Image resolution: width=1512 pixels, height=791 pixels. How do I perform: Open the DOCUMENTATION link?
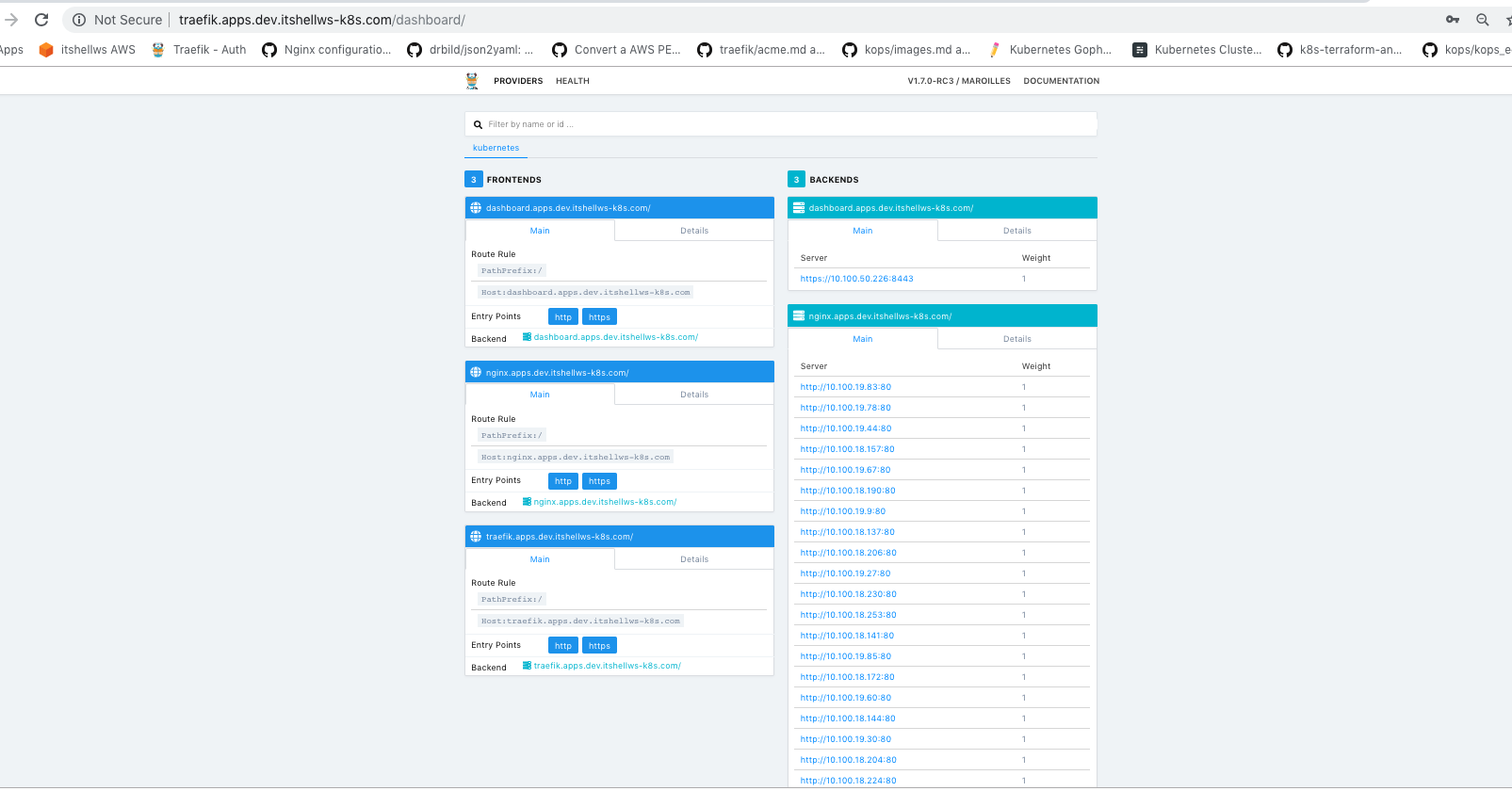[1062, 81]
